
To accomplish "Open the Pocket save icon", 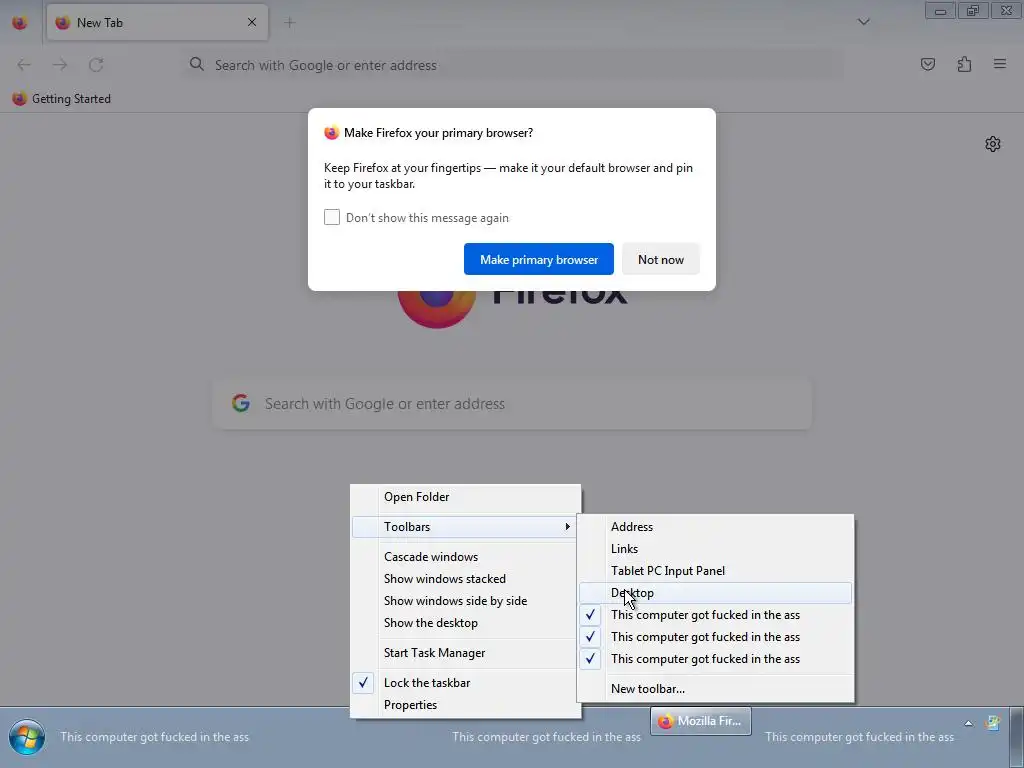I will [927, 64].
